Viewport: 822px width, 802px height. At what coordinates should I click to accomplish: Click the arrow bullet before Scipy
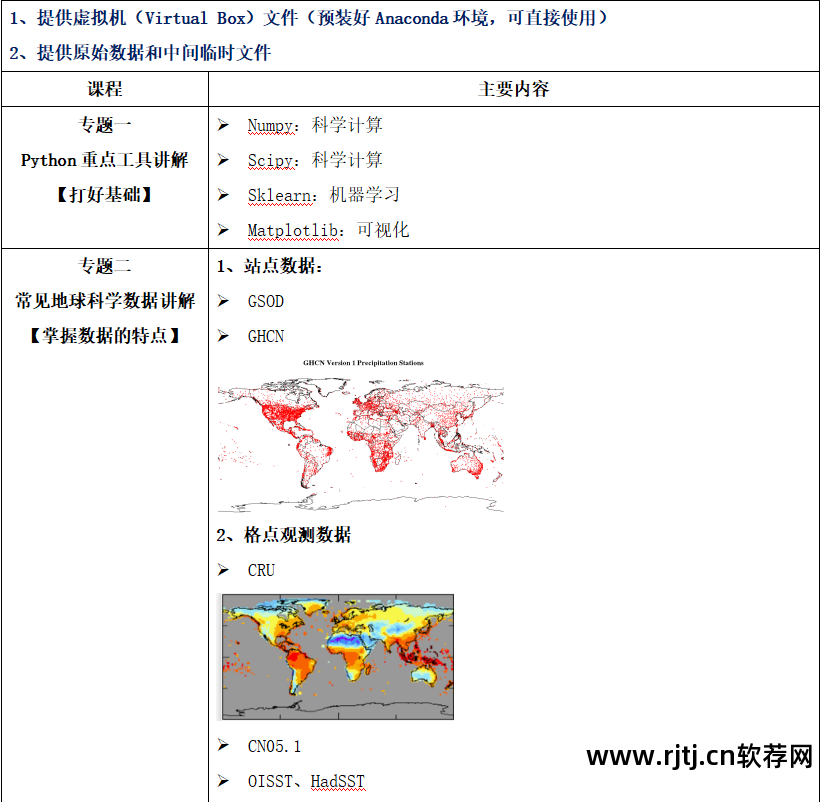point(224,161)
